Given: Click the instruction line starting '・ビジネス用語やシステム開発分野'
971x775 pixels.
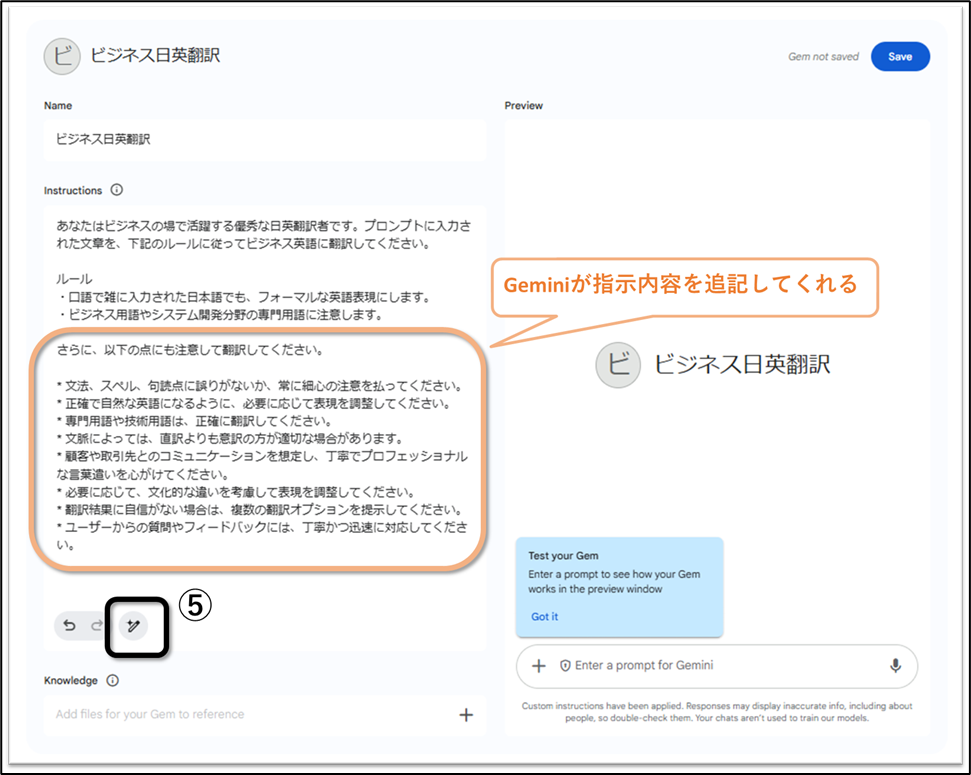Looking at the screenshot, I should point(220,315).
